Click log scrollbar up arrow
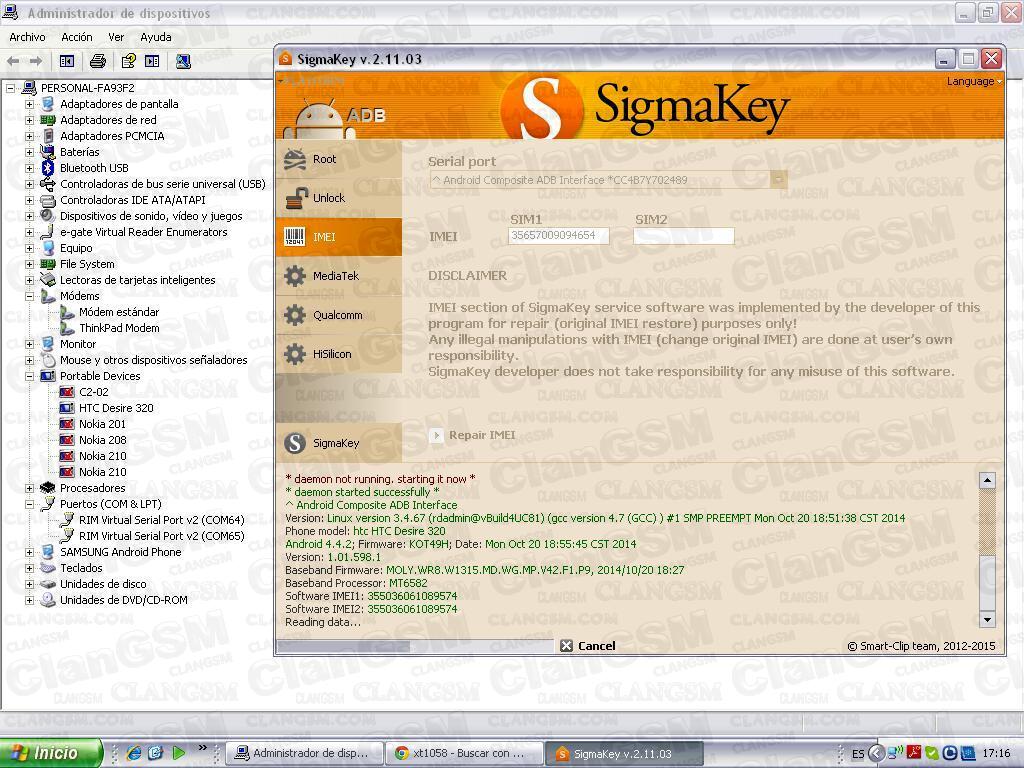The width and height of the screenshot is (1024, 768). [987, 481]
